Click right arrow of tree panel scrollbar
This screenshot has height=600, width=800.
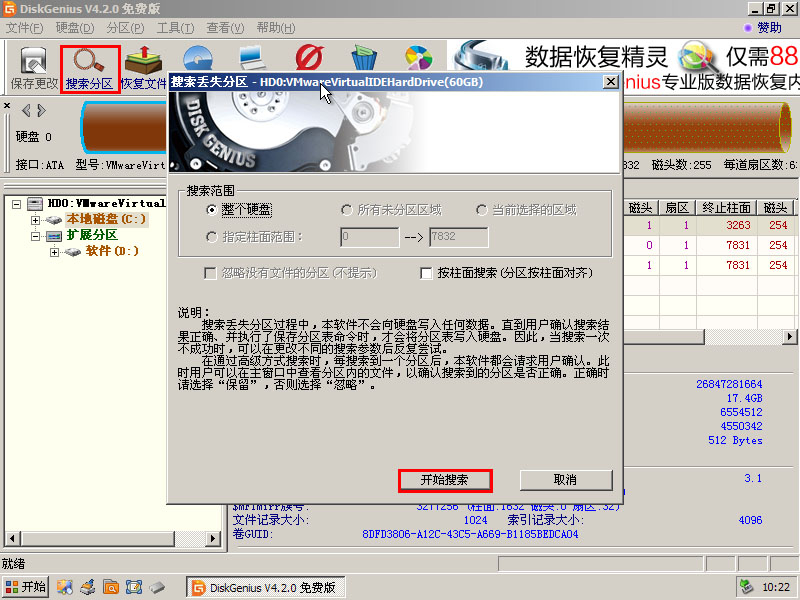214,538
